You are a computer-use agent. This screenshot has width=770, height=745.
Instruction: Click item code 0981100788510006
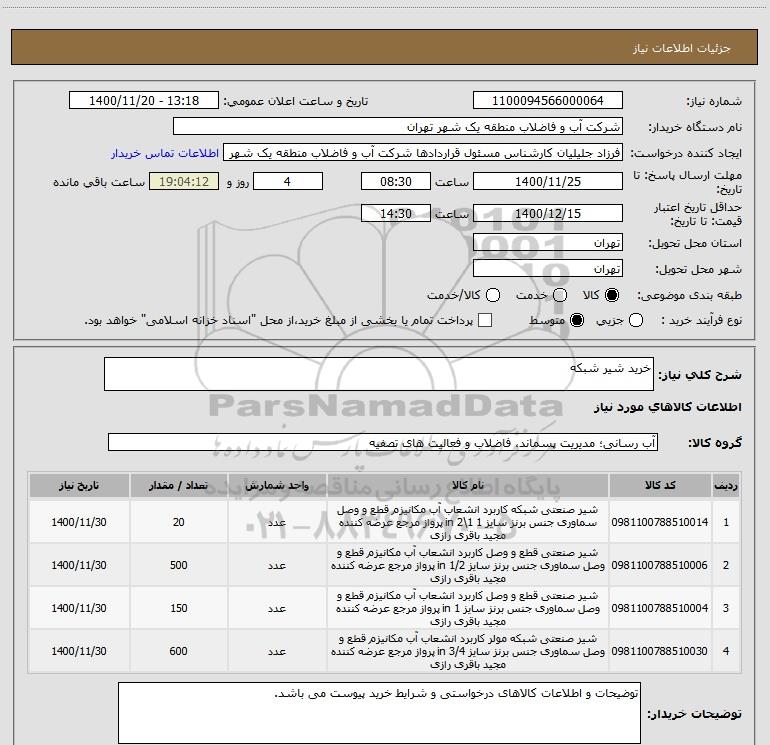[x=660, y=565]
